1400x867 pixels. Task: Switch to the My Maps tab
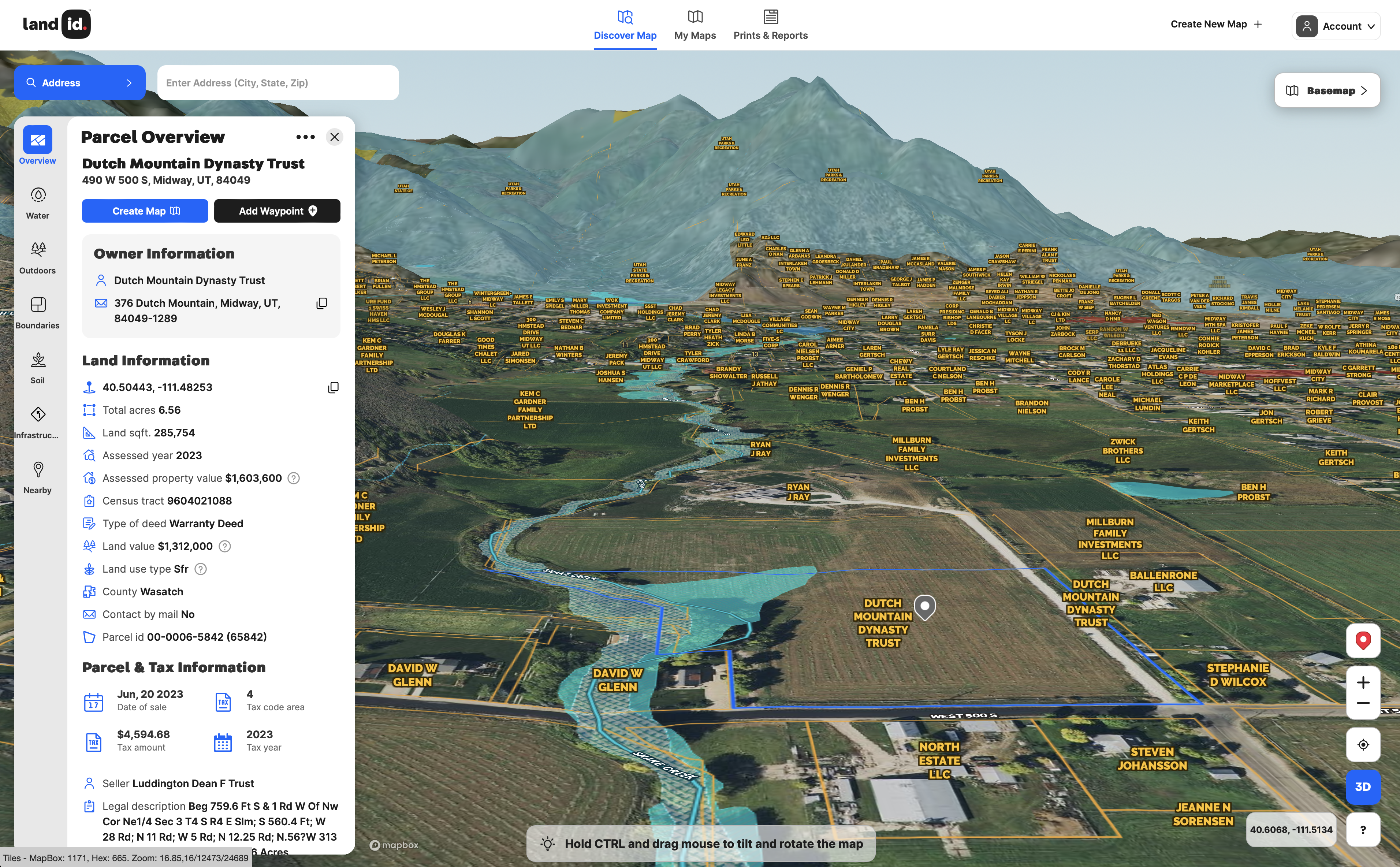695,25
